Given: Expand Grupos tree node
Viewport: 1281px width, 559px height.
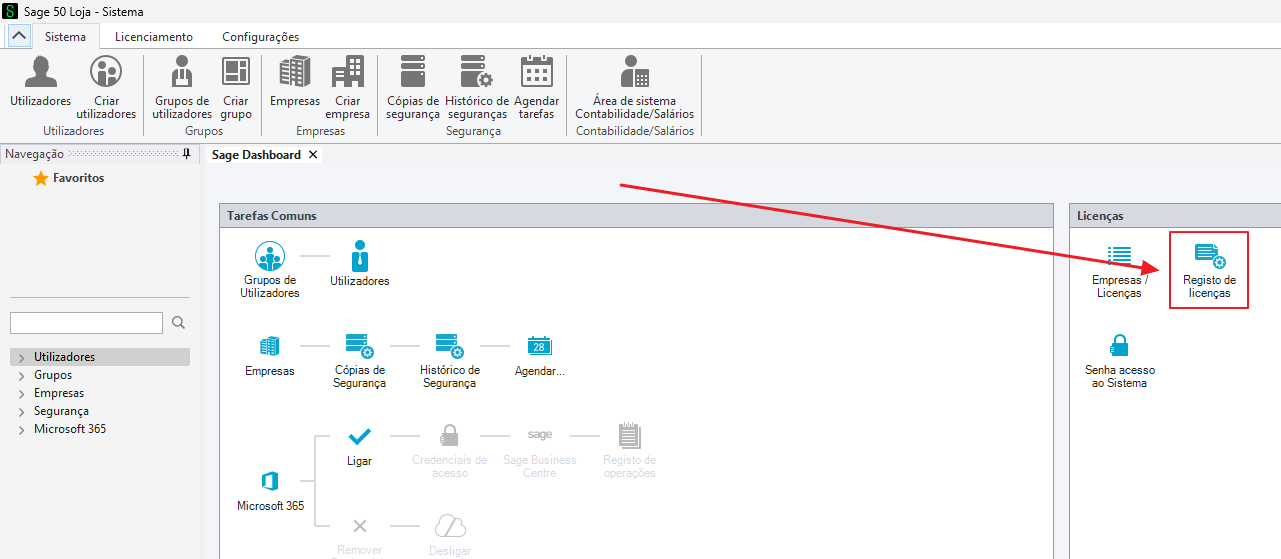Looking at the screenshot, I should (22, 375).
